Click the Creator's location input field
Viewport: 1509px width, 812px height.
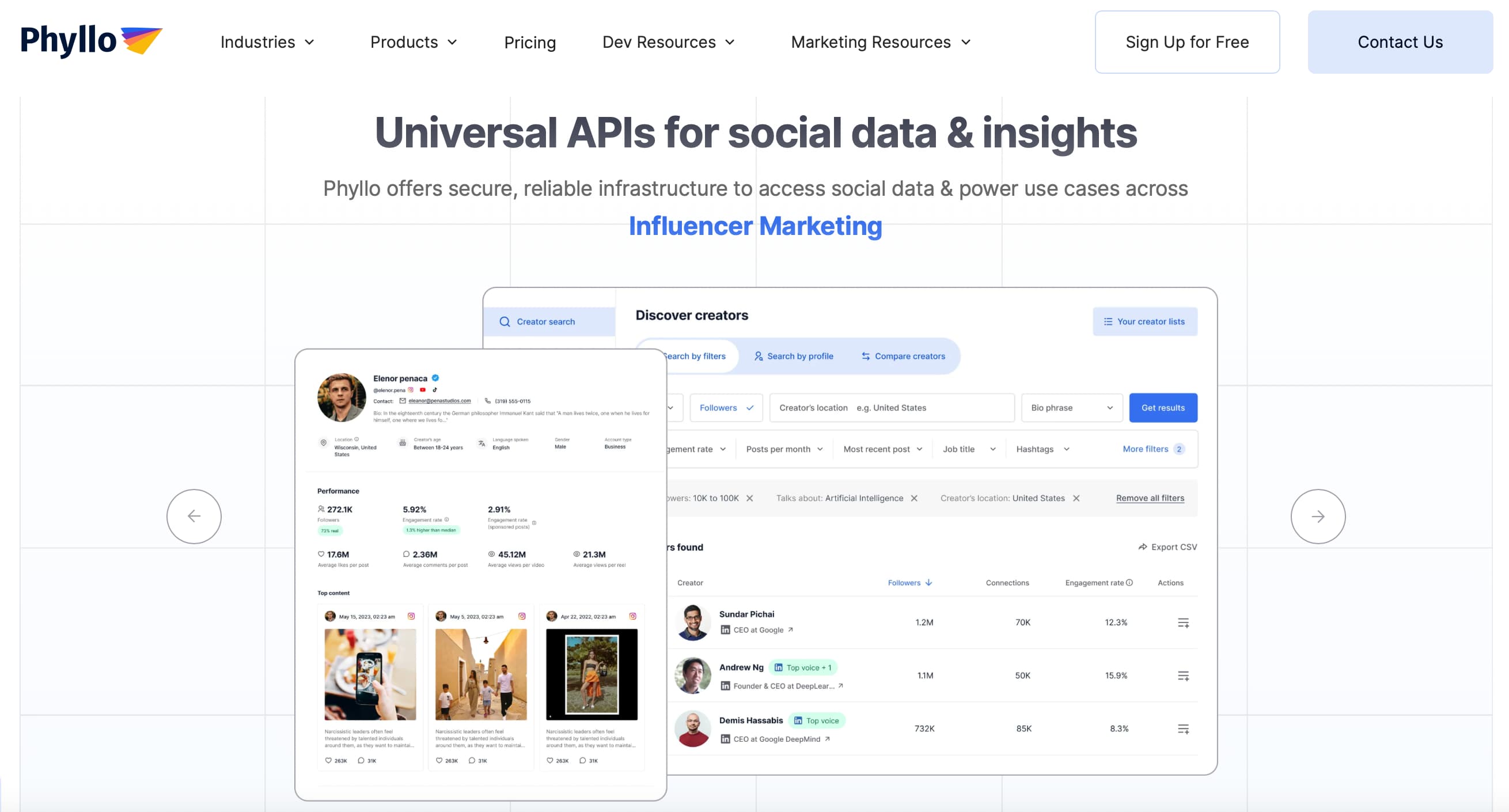click(x=892, y=408)
